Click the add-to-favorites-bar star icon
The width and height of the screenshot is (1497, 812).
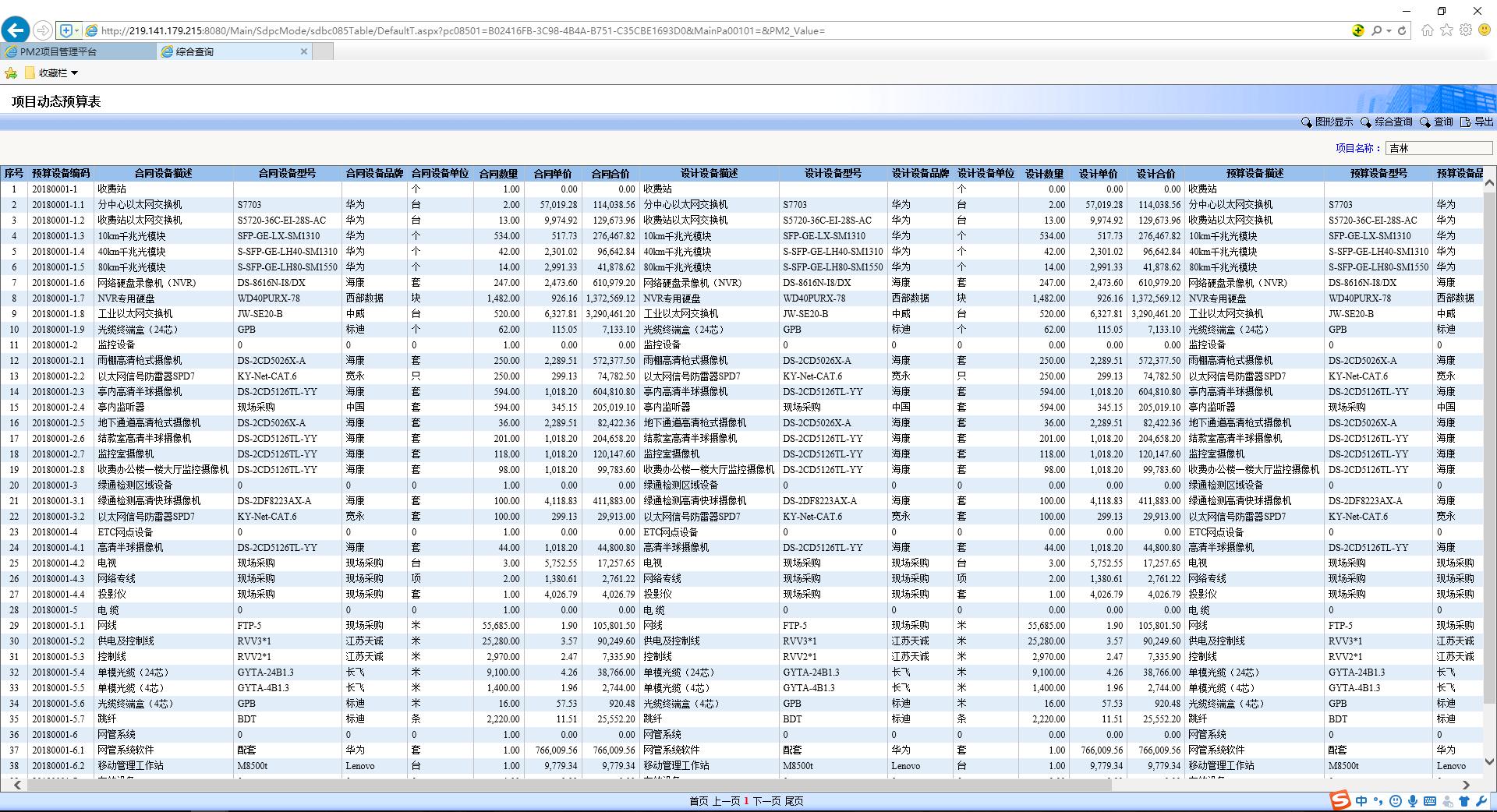(x=11, y=73)
